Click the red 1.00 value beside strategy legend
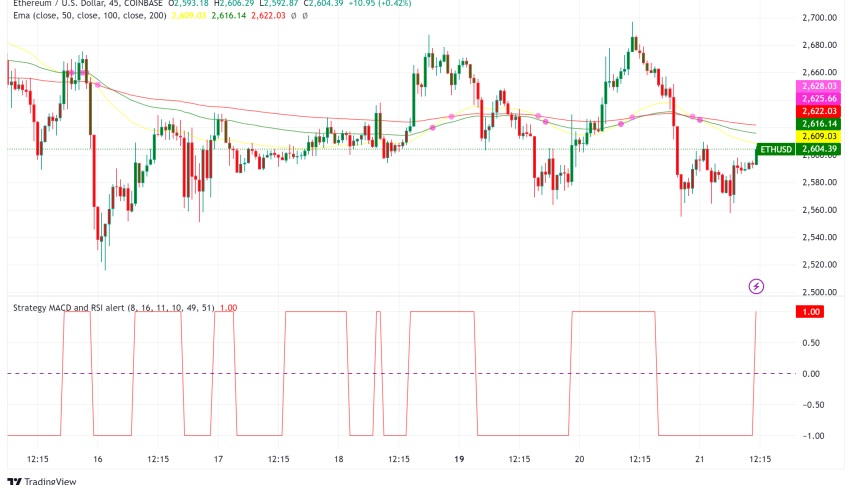 click(x=228, y=308)
